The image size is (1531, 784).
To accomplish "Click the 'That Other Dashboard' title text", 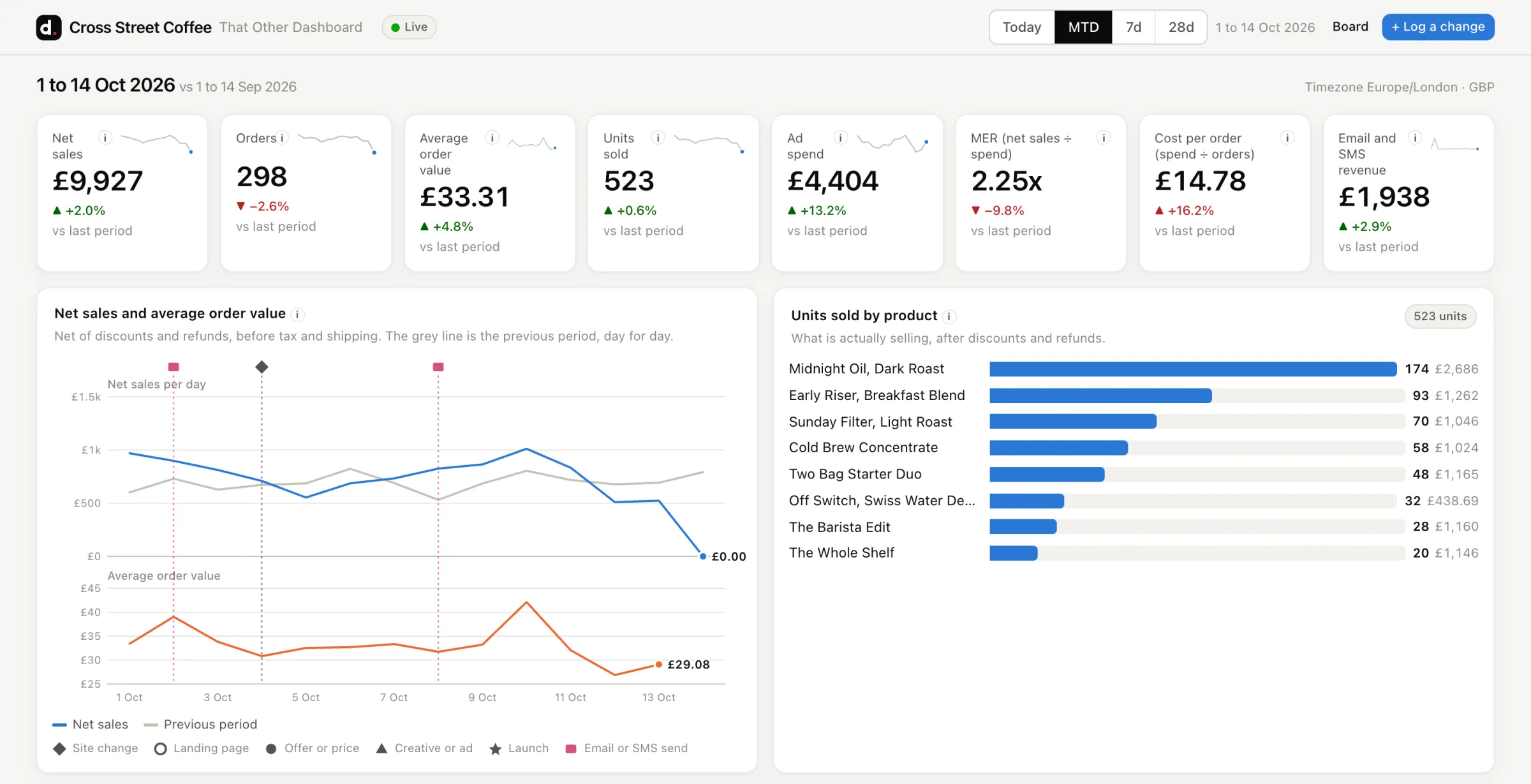I will click(x=291, y=27).
